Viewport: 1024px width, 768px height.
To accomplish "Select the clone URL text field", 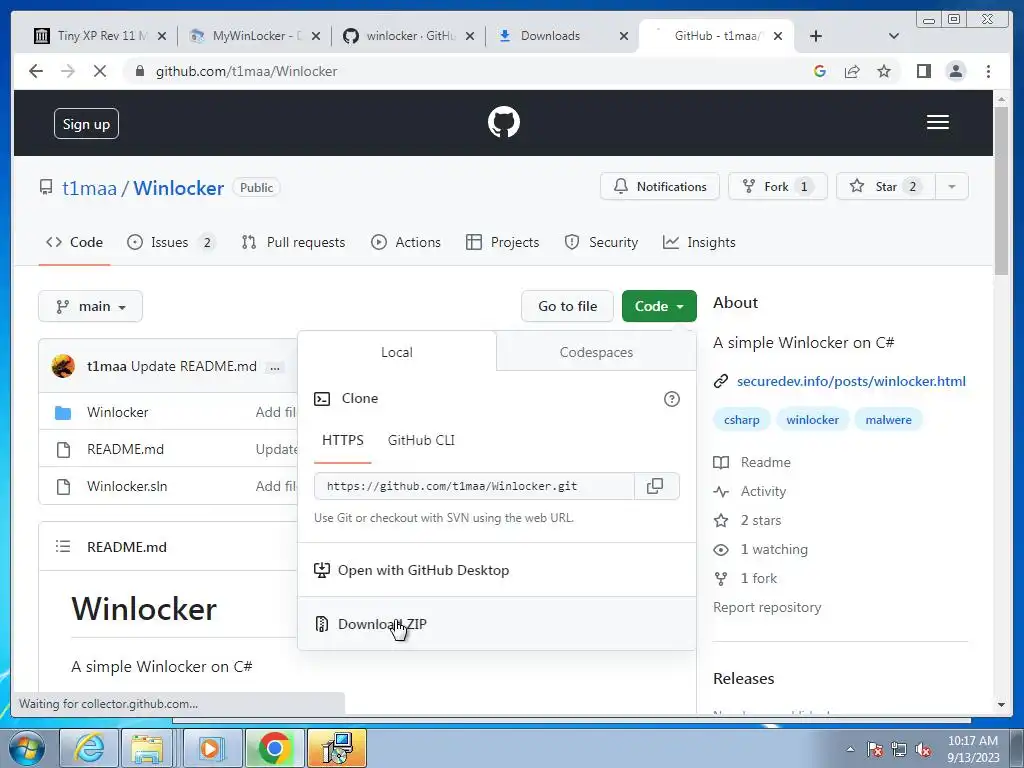I will [474, 486].
